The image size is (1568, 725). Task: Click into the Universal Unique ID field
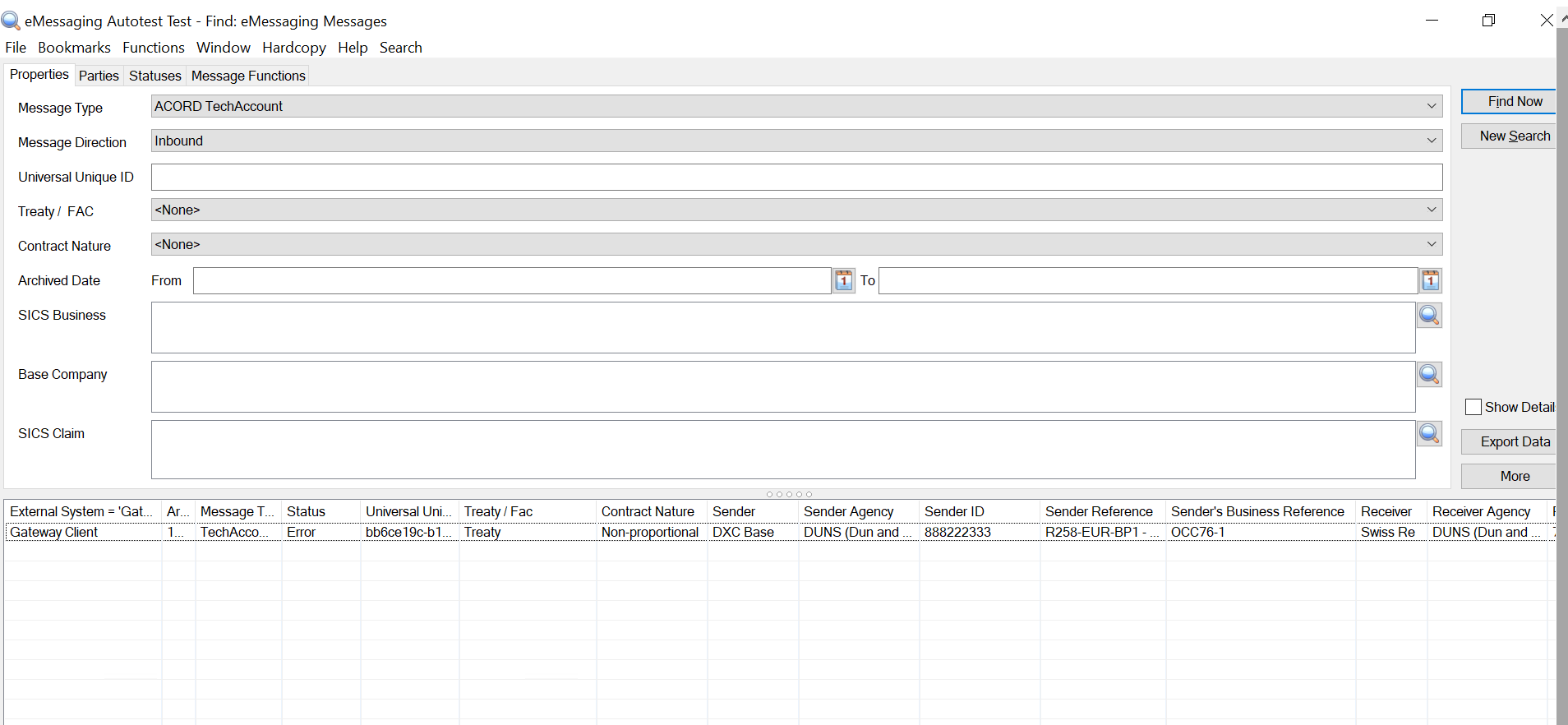click(x=796, y=177)
